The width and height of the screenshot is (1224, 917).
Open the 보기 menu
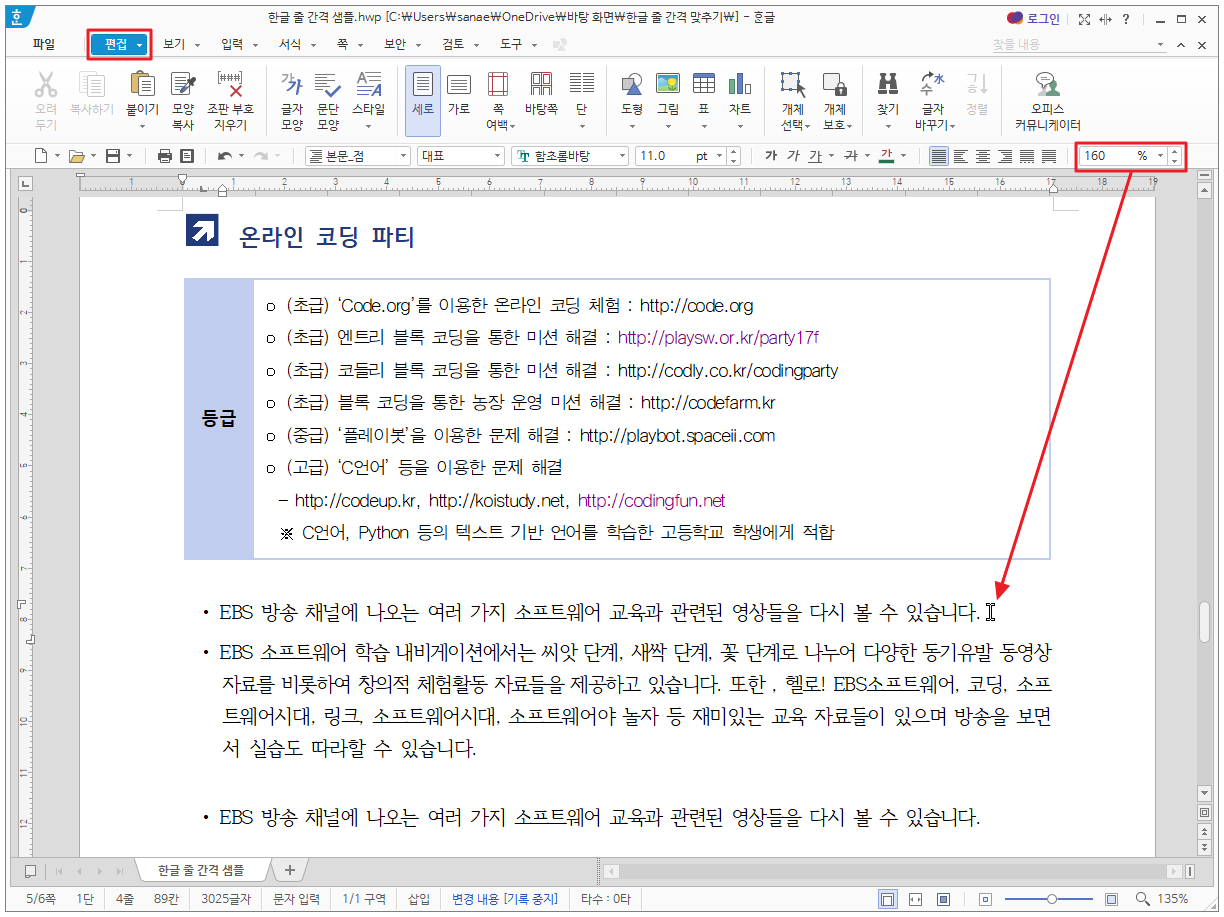coord(174,45)
